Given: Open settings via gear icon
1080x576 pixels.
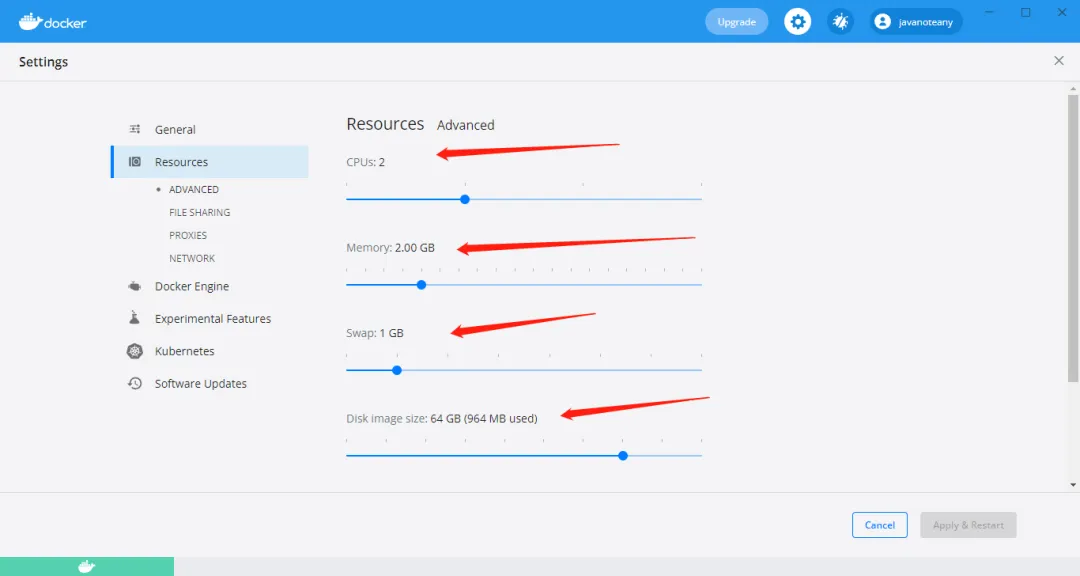Looking at the screenshot, I should point(797,22).
